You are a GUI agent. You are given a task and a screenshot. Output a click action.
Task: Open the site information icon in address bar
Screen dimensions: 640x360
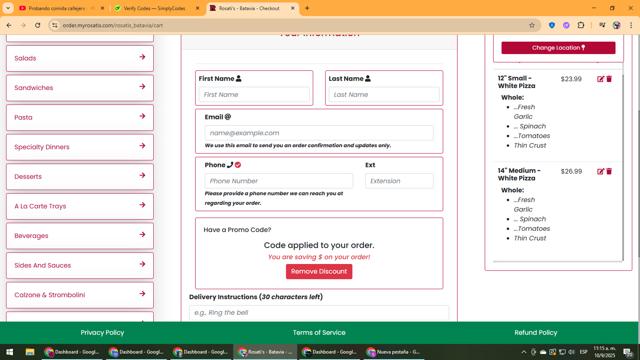(x=54, y=25)
